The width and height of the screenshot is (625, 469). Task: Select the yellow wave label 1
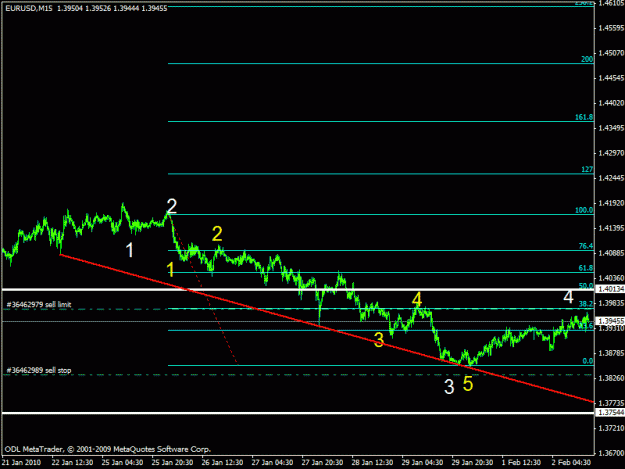pyautogui.click(x=171, y=270)
